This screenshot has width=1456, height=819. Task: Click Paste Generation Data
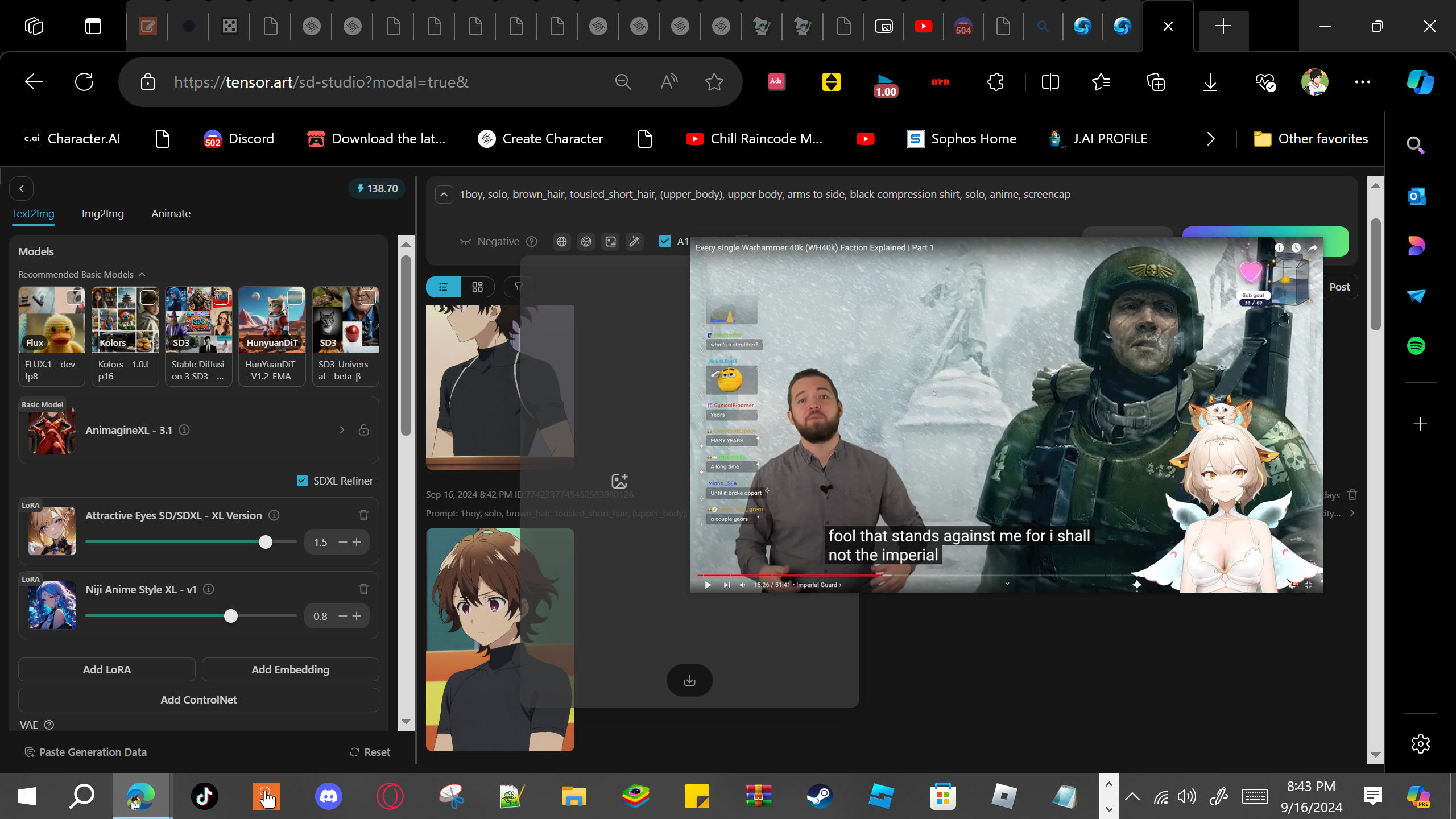click(x=86, y=752)
